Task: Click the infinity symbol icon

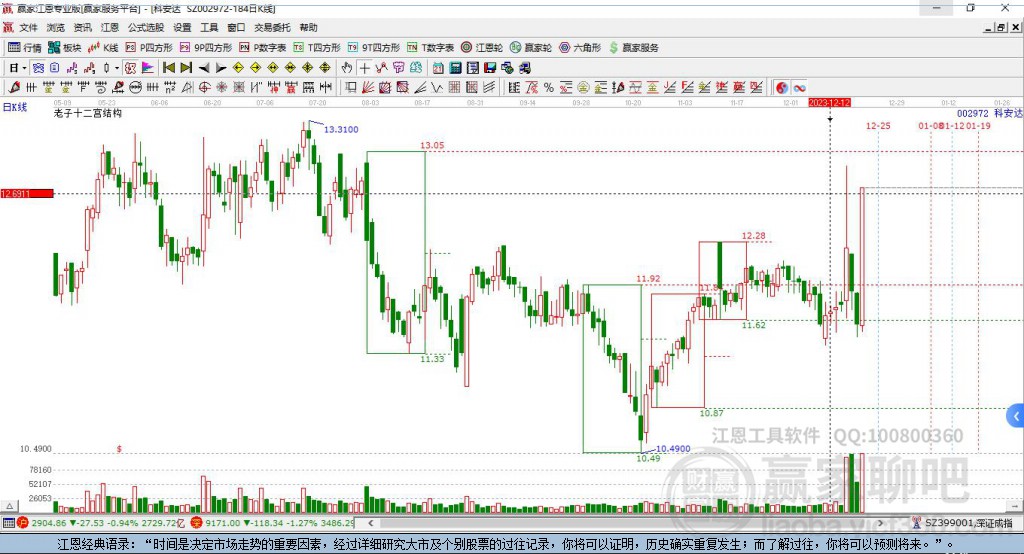Action: pos(799,88)
